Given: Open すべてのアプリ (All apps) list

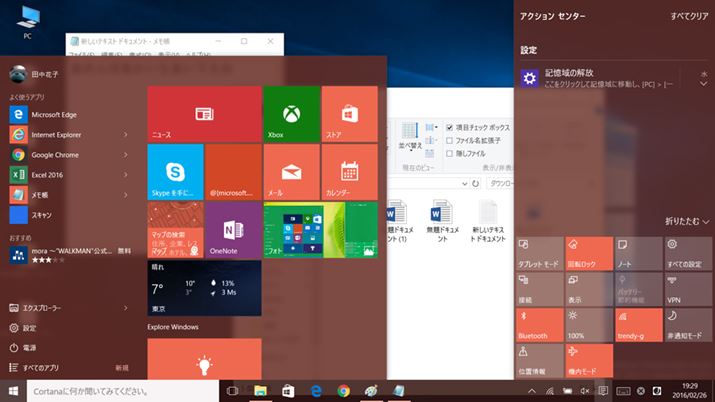Looking at the screenshot, I should pos(40,367).
